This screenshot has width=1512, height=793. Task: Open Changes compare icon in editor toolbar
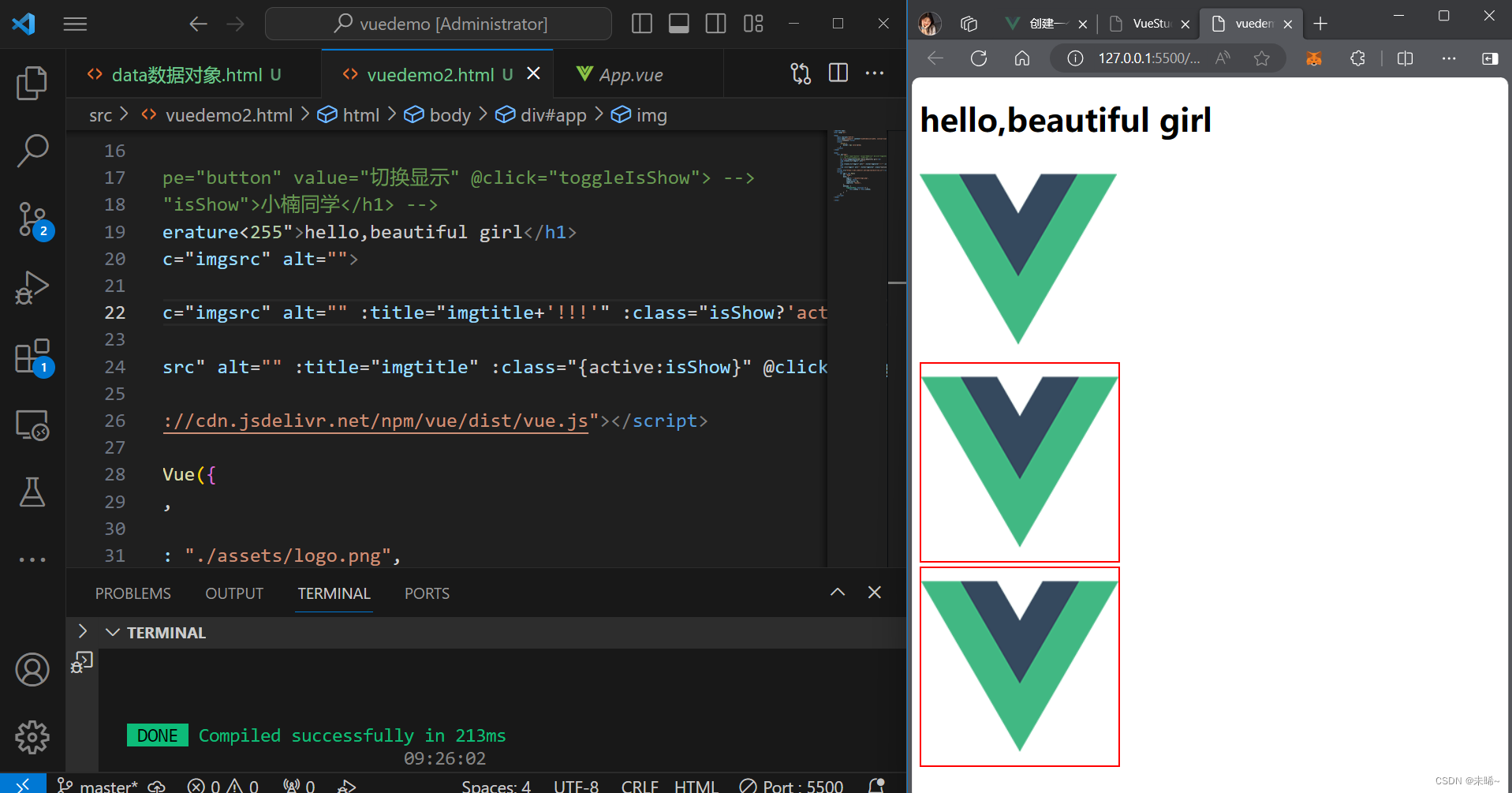pyautogui.click(x=801, y=73)
